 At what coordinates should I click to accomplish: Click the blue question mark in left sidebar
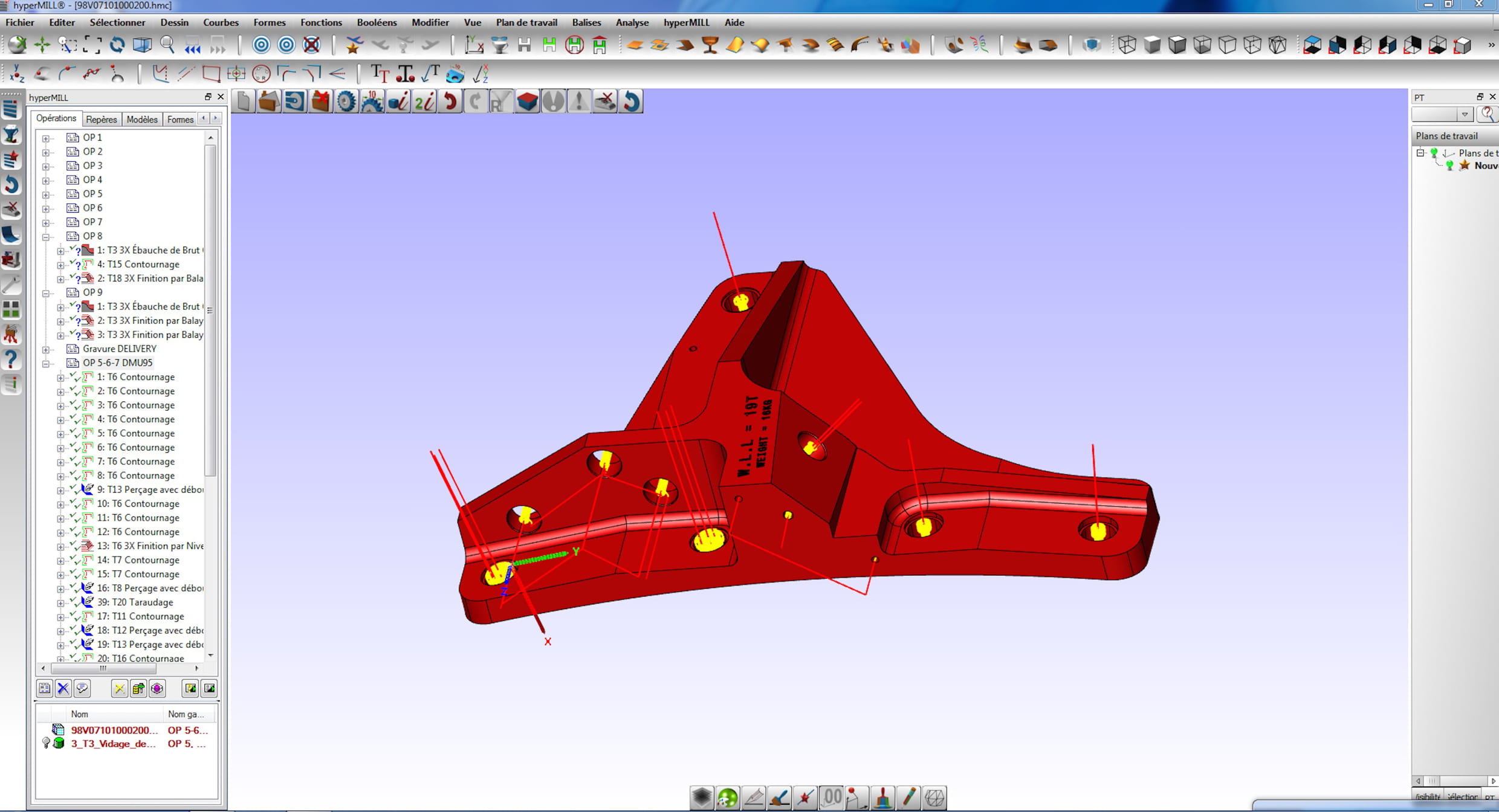click(11, 359)
